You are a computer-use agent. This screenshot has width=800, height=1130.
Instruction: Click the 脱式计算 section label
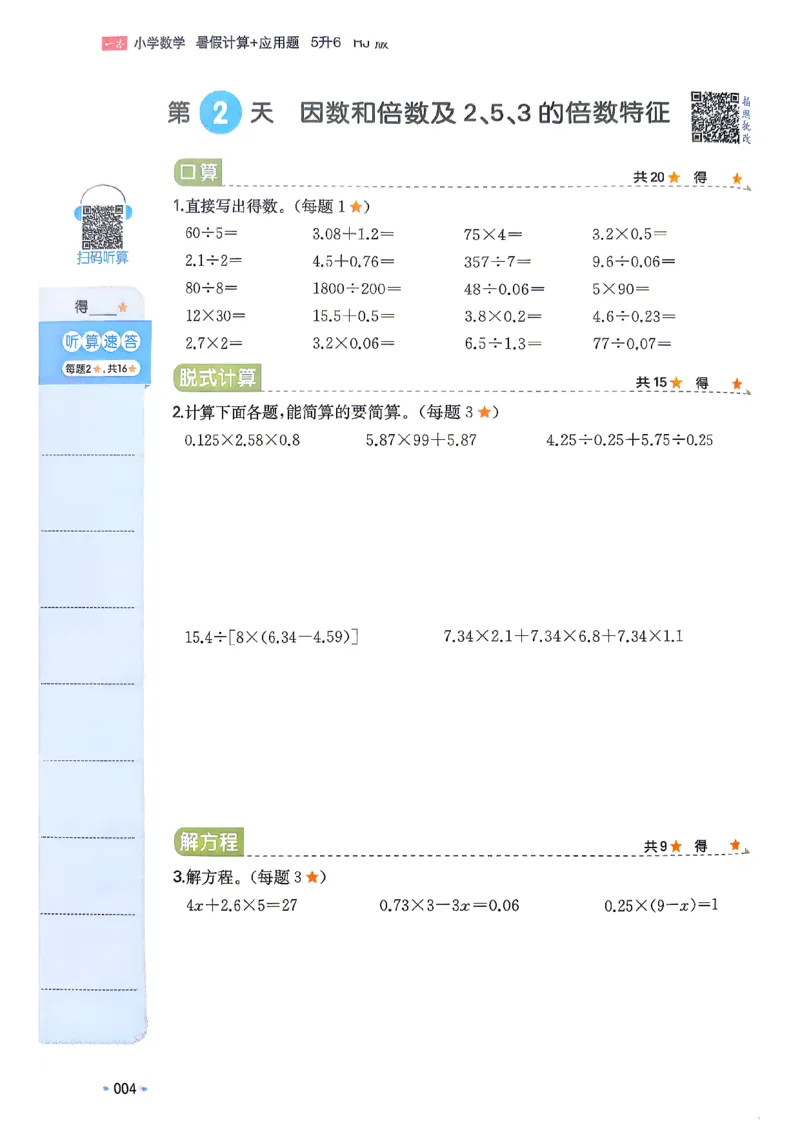(x=217, y=378)
